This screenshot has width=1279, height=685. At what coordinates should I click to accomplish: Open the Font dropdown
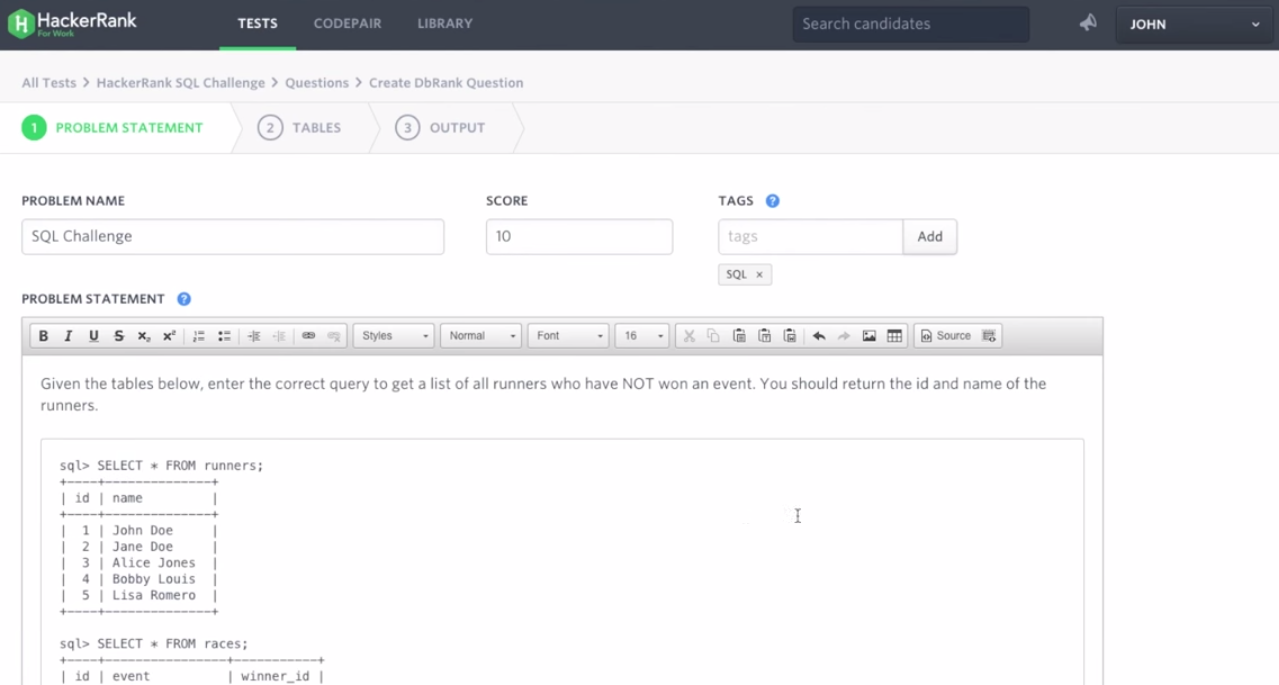point(568,336)
